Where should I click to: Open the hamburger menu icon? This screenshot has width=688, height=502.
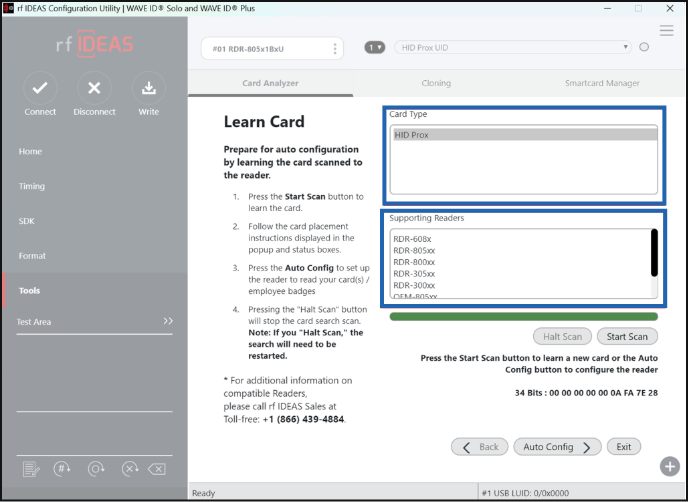[666, 30]
